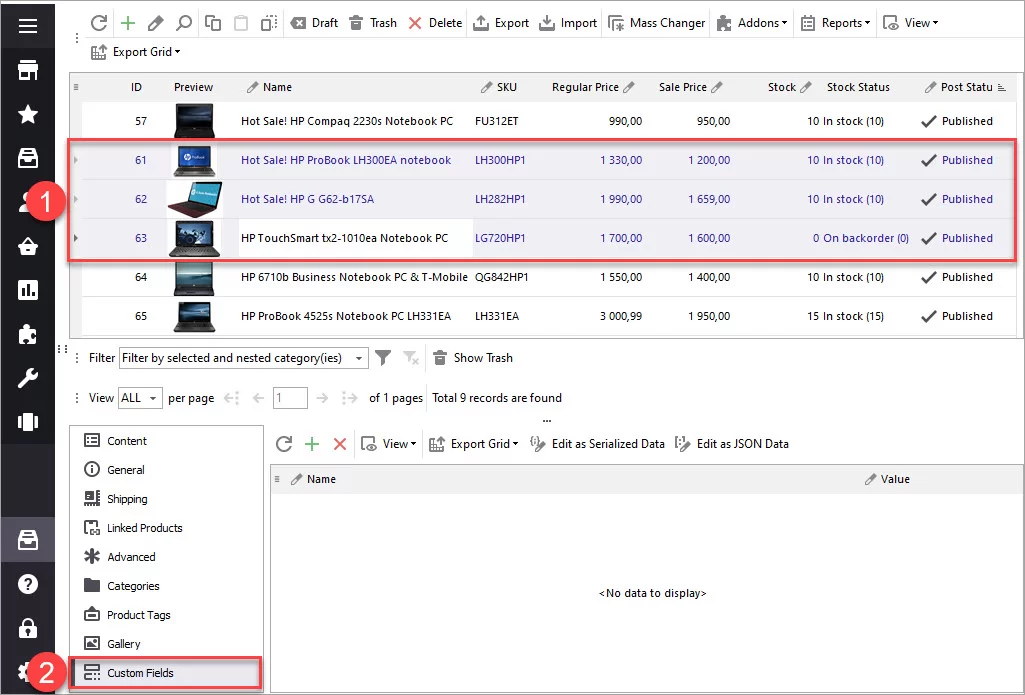Click the HP ProBook 4525s product thumbnail
The width and height of the screenshot is (1025, 695).
coord(193,316)
